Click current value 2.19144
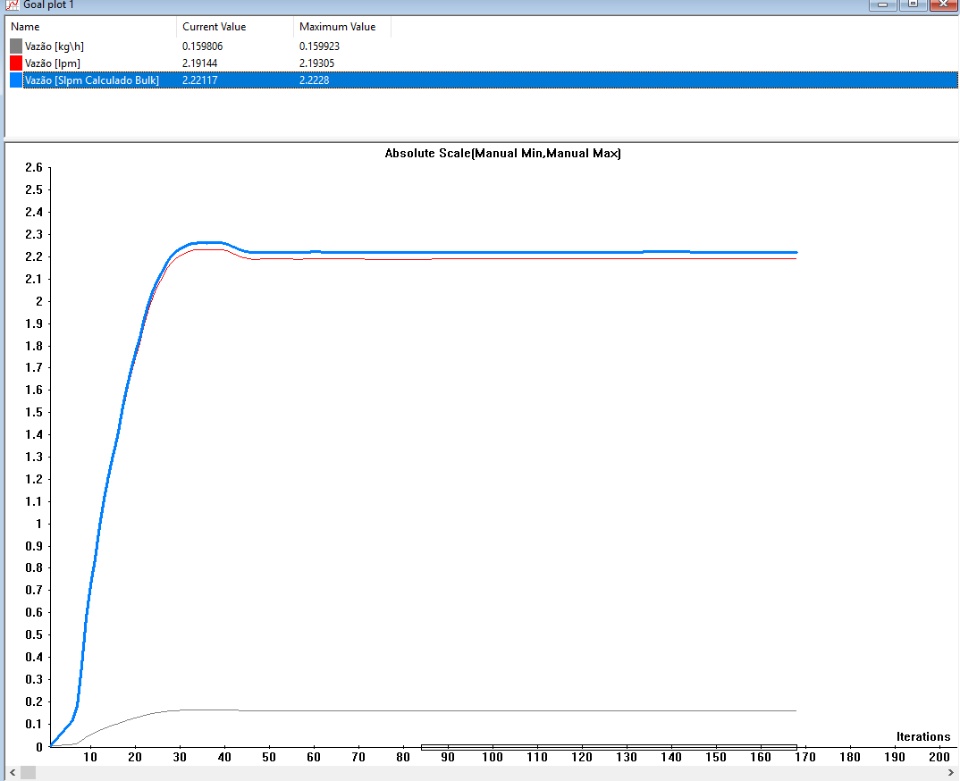The height and width of the screenshot is (781, 960). (x=200, y=63)
